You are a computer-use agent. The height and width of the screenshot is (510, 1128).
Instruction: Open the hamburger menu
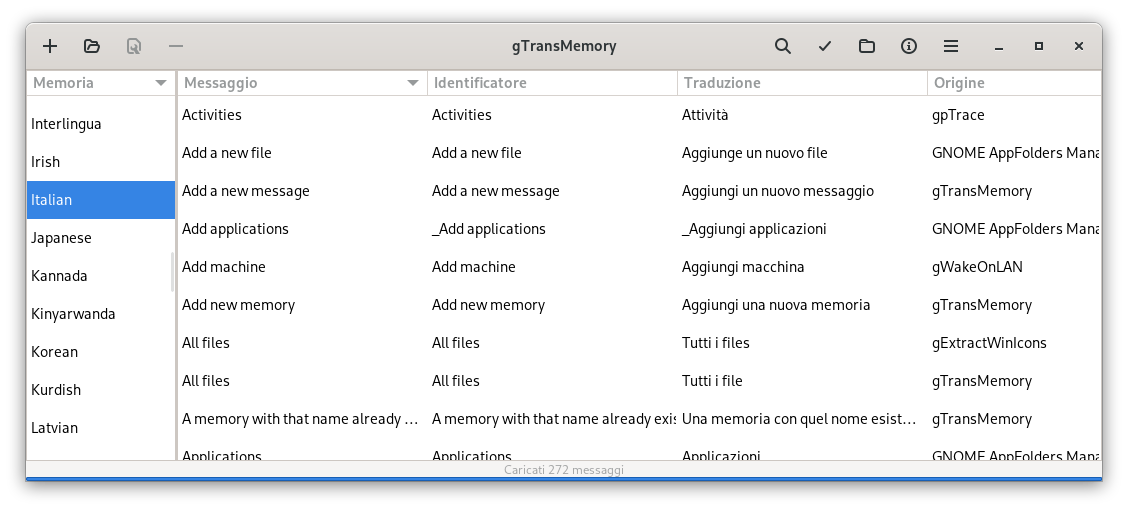[951, 46]
